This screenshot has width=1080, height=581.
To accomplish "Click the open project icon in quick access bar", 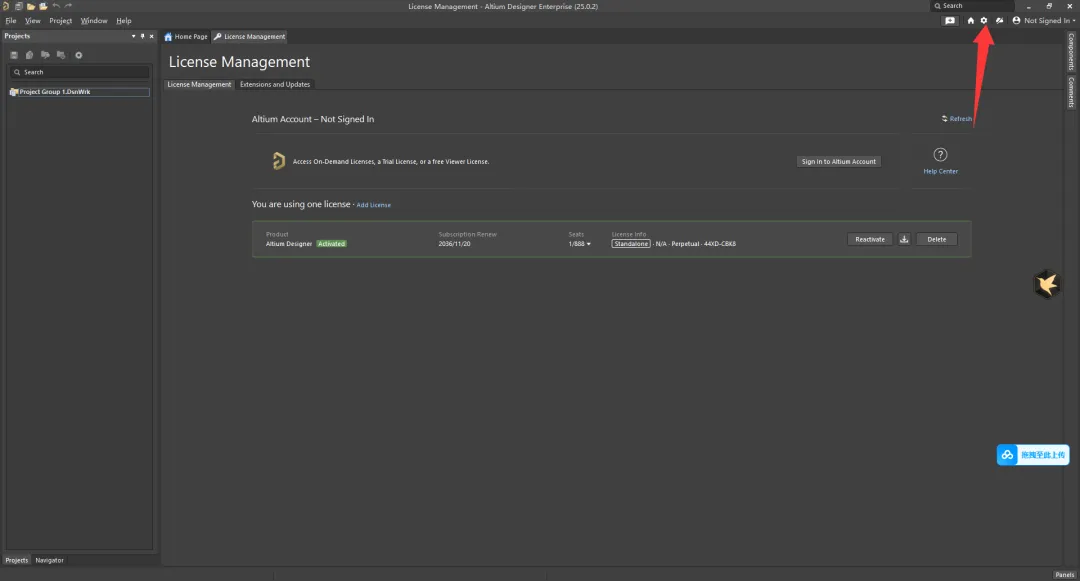I will [x=43, y=6].
